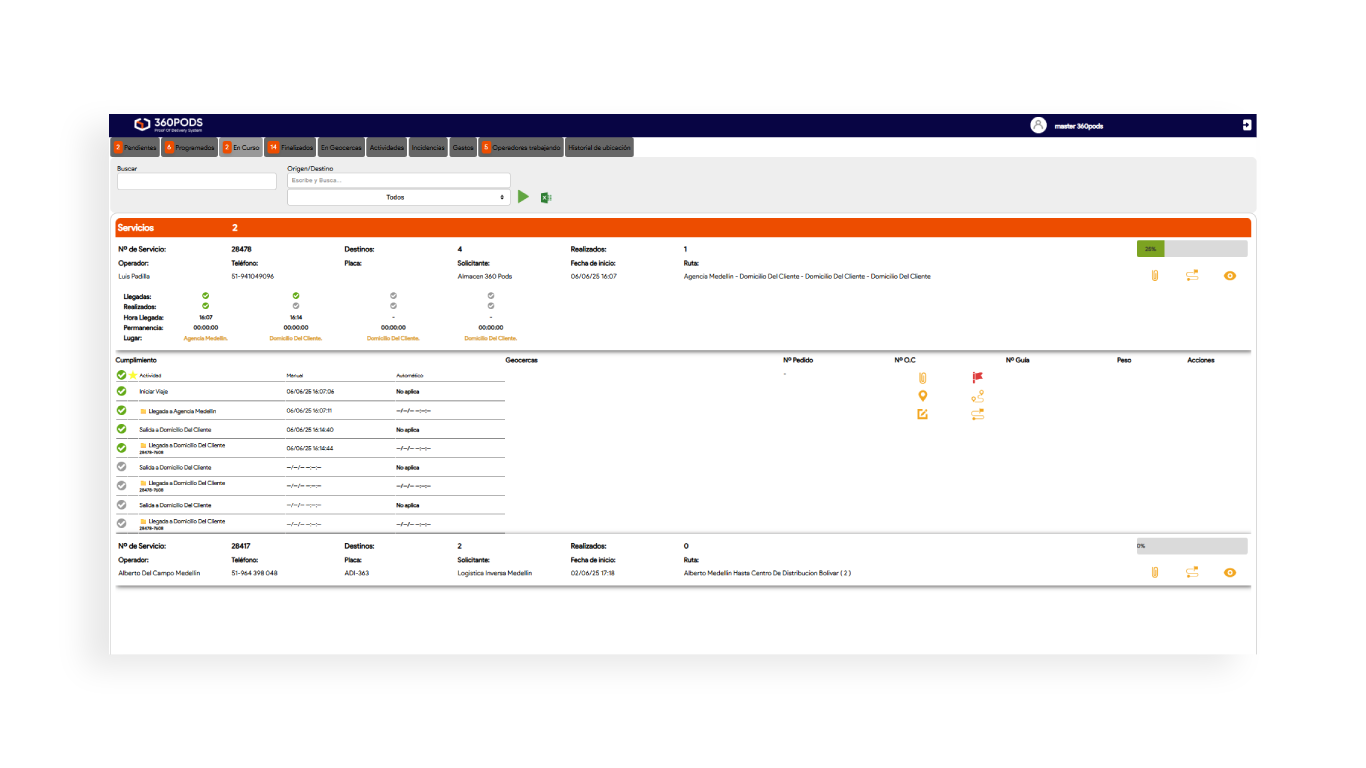This screenshot has width=1366, height=768.
Task: Click phone number 51-941049096
Action: [x=252, y=276]
